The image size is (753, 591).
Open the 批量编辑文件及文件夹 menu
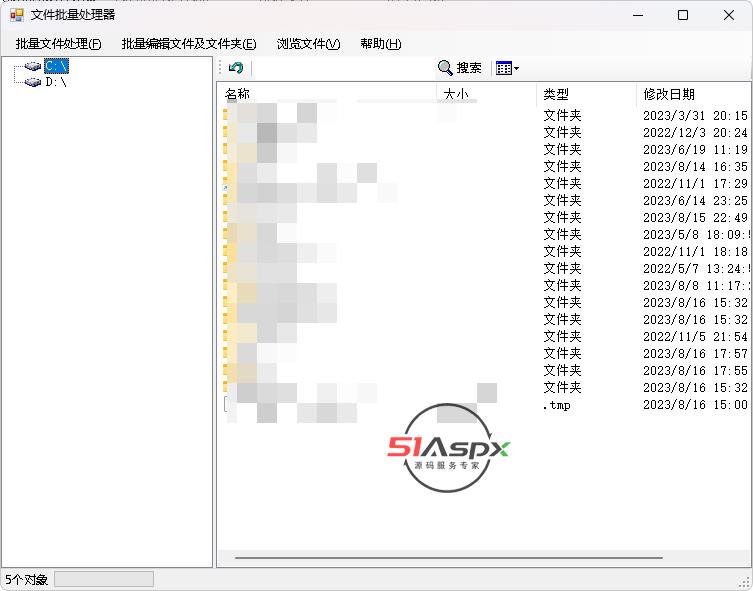pos(189,44)
